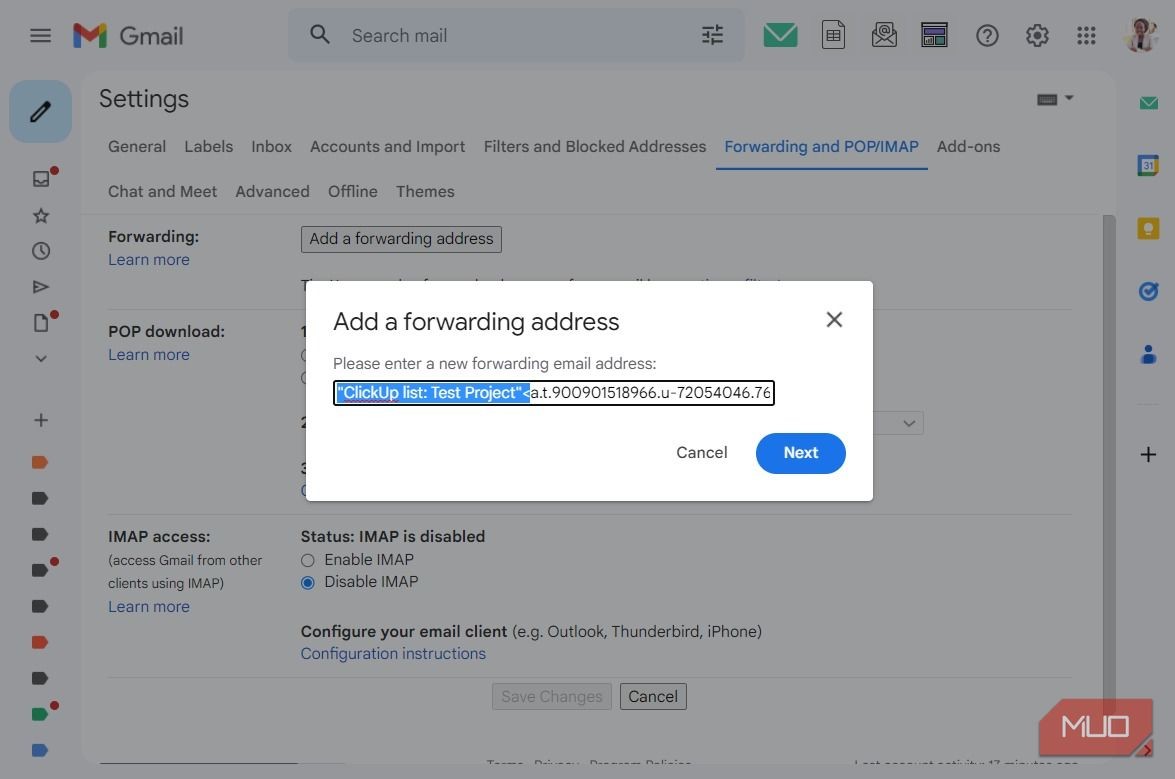Click Next in the dialog
The width and height of the screenshot is (1175, 779).
(800, 453)
